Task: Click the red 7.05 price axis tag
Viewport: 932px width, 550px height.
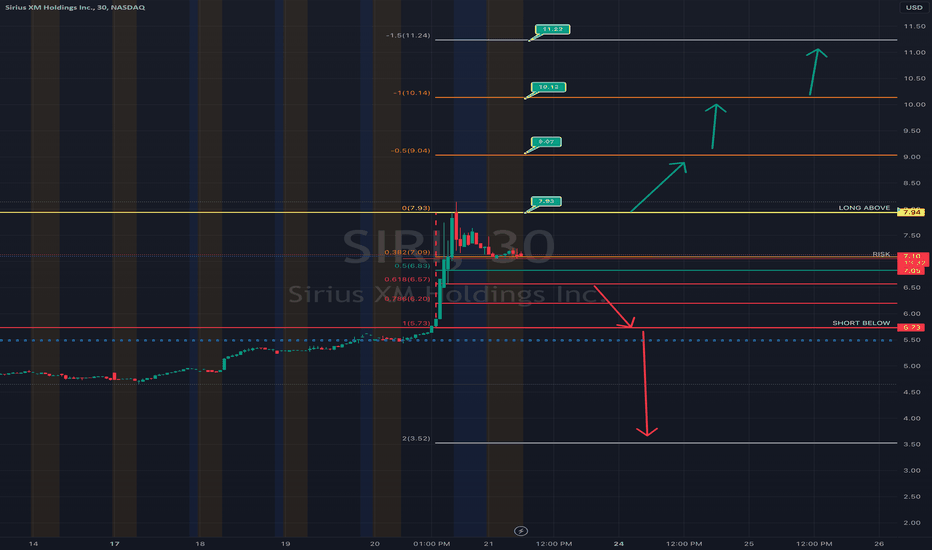Action: point(912,271)
